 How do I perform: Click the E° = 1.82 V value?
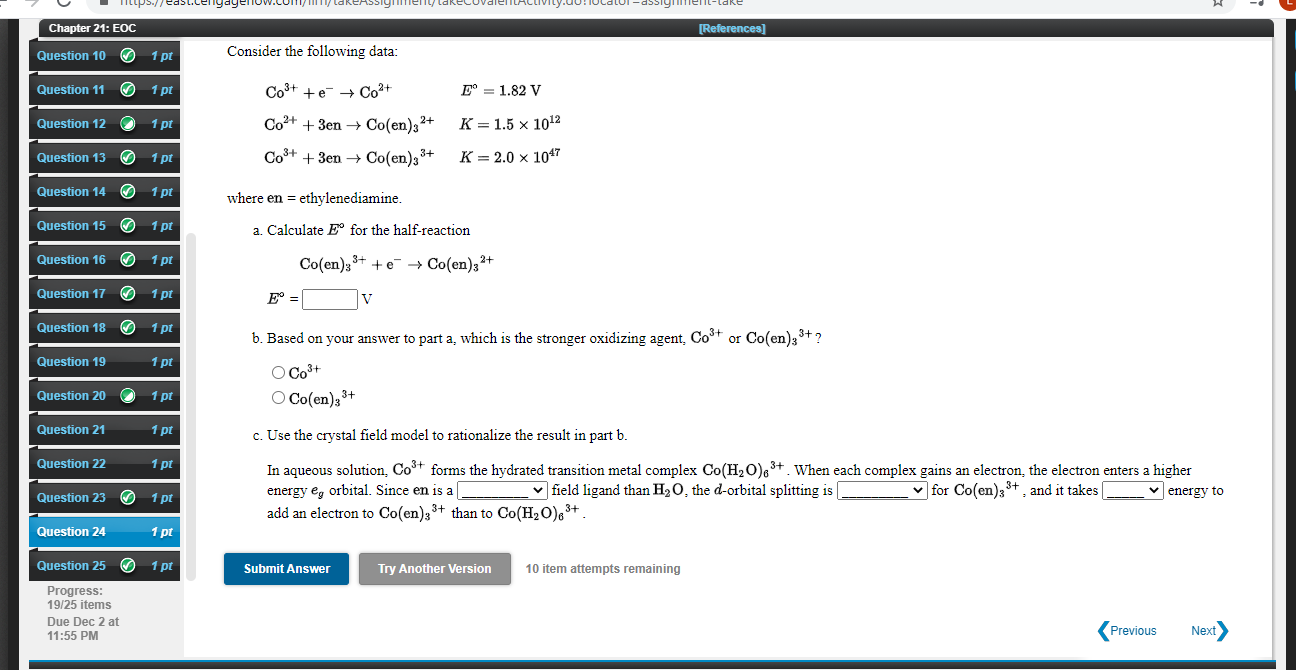pyautogui.click(x=501, y=91)
